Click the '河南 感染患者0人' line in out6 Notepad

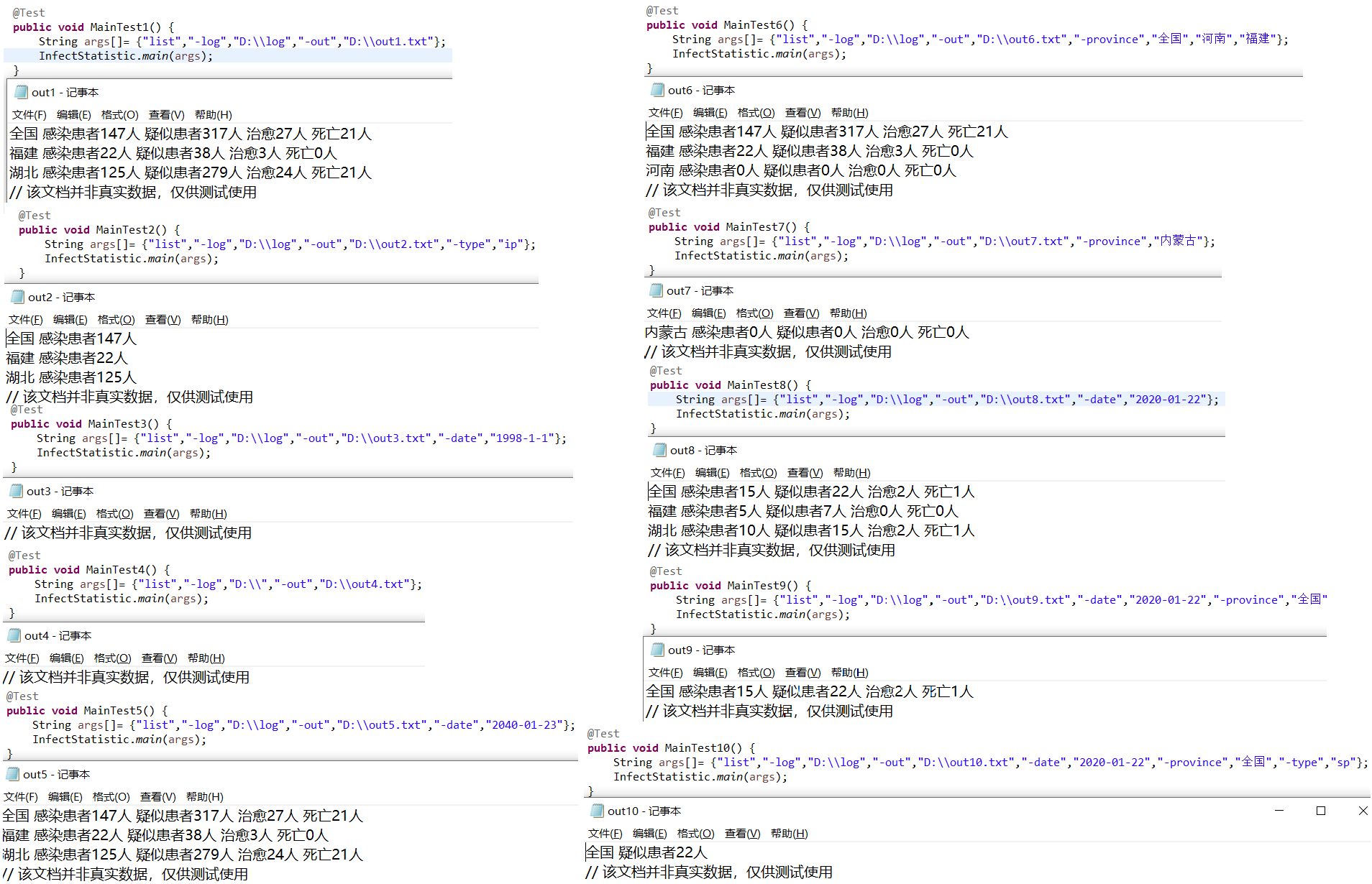pos(801,171)
